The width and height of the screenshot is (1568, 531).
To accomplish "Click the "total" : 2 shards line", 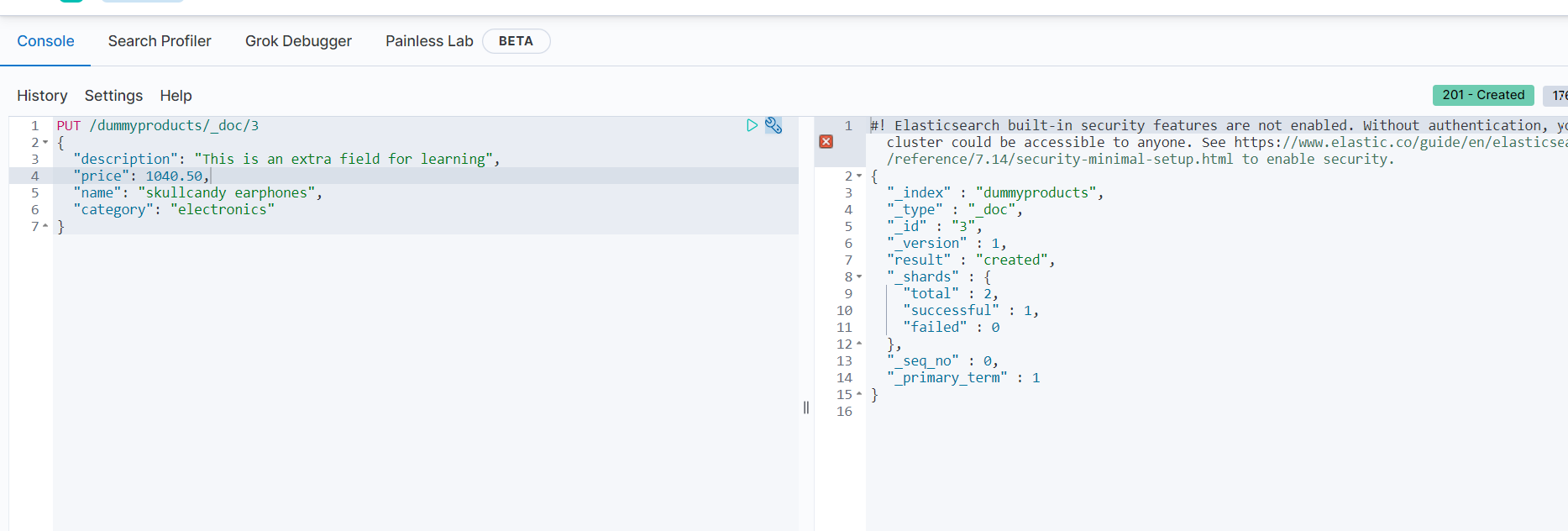I will tap(951, 293).
